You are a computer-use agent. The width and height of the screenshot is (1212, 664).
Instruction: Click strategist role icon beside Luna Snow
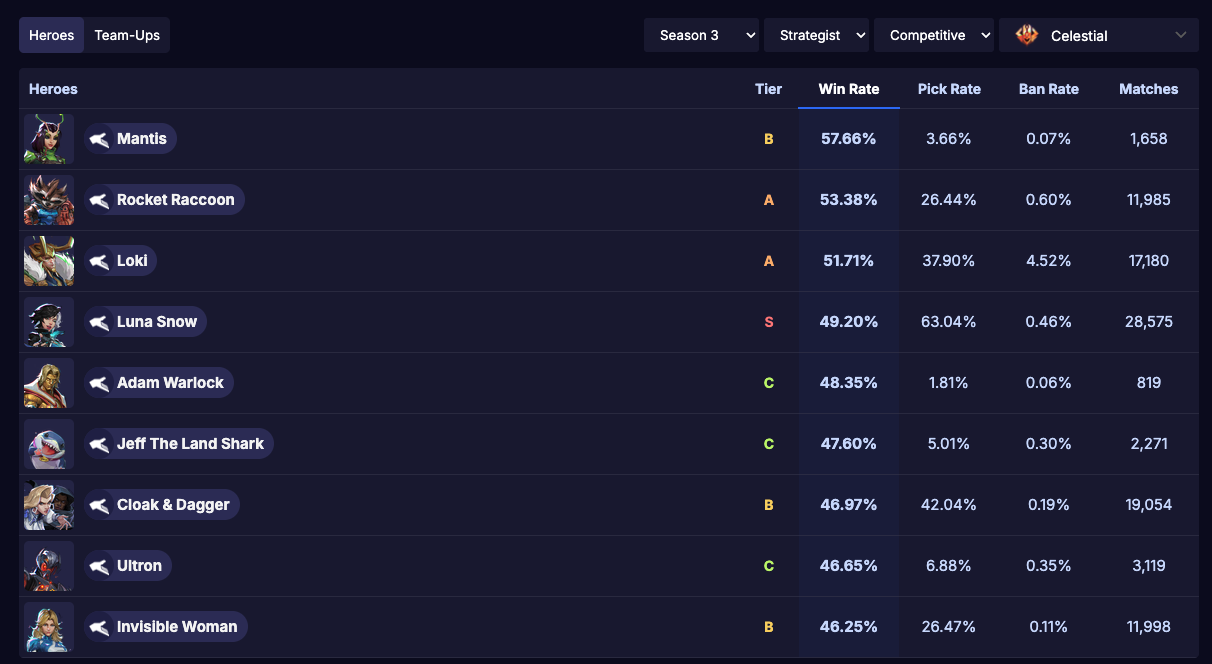(x=99, y=322)
